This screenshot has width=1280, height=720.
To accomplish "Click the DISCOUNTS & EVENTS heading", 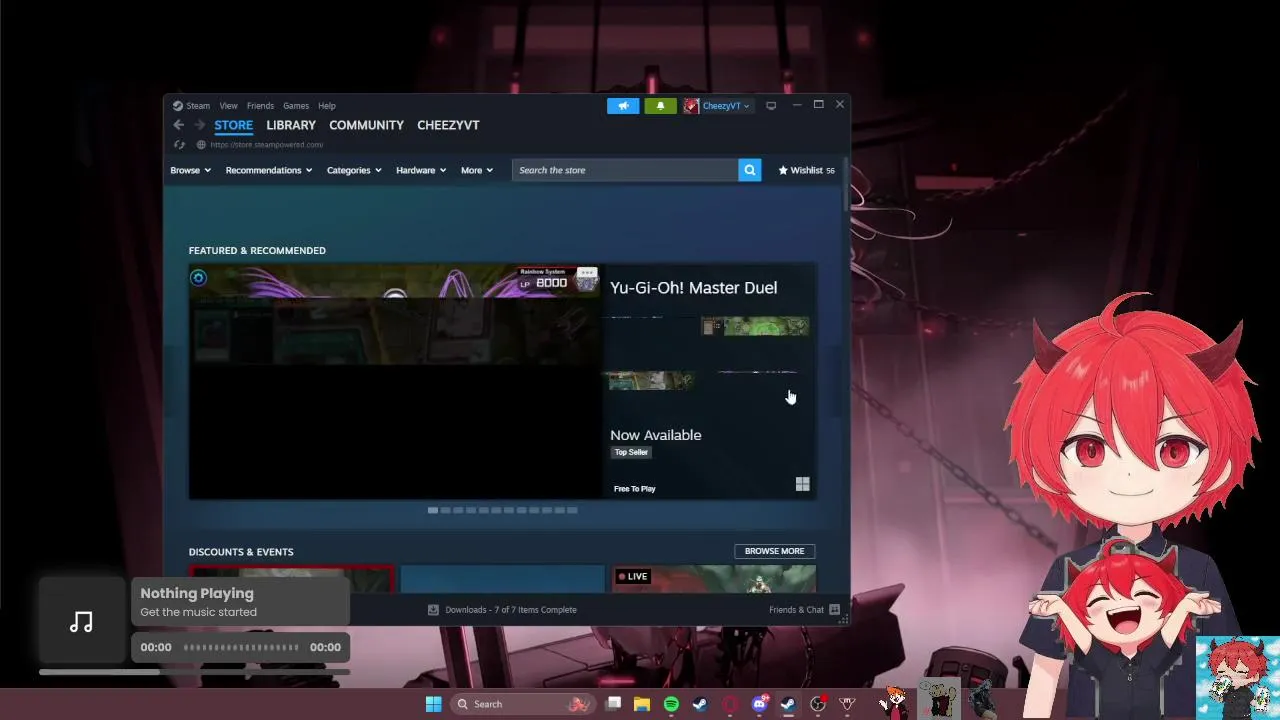I will pyautogui.click(x=241, y=552).
